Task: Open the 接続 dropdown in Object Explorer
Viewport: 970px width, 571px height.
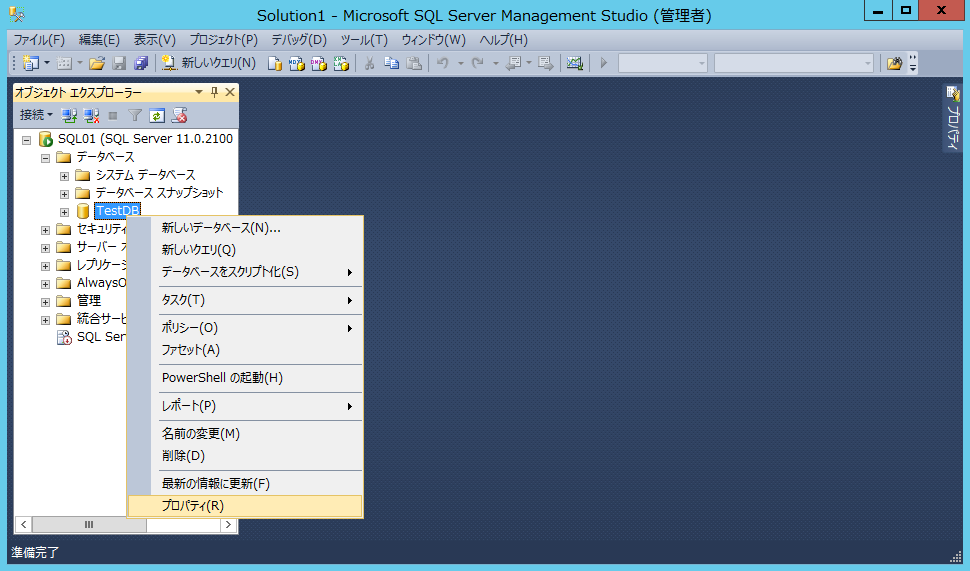Action: pos(36,115)
